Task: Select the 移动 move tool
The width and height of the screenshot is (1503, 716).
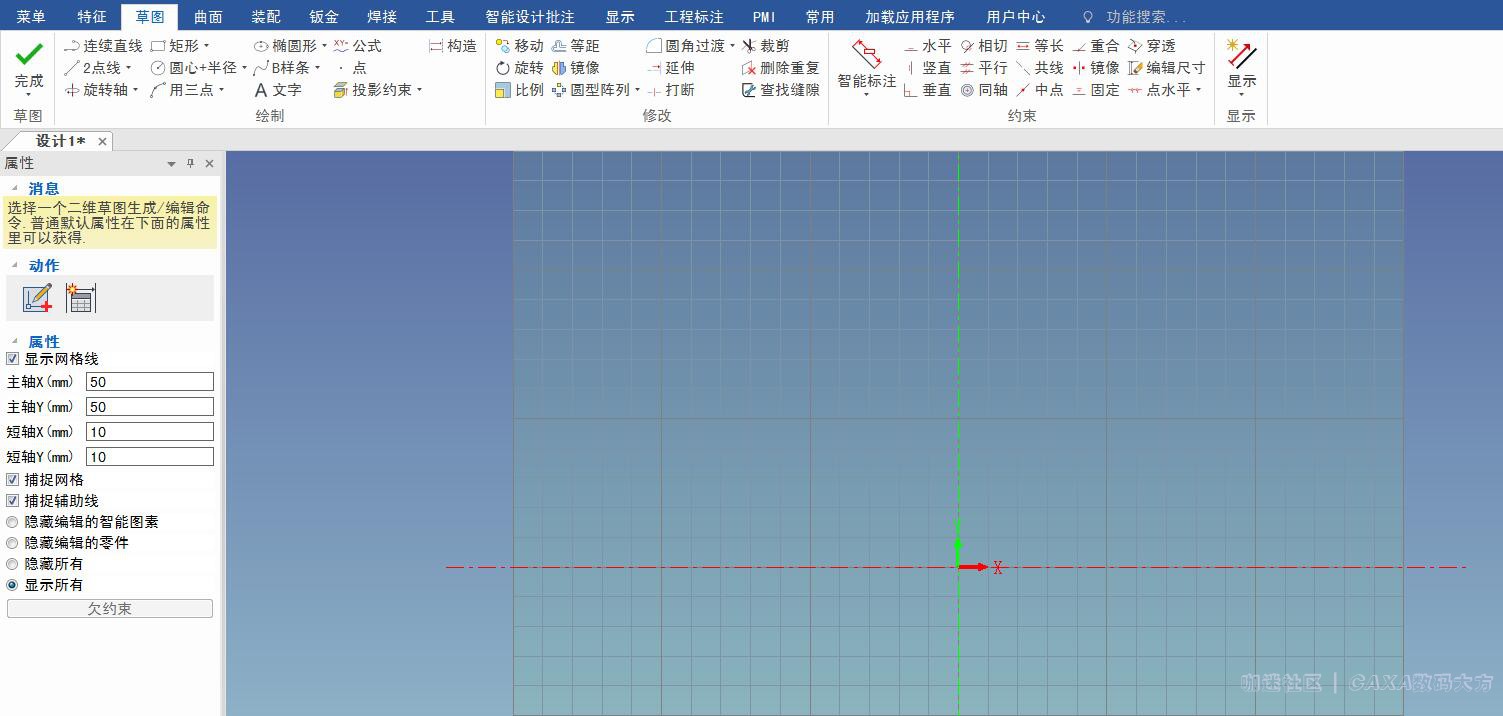Action: 519,46
